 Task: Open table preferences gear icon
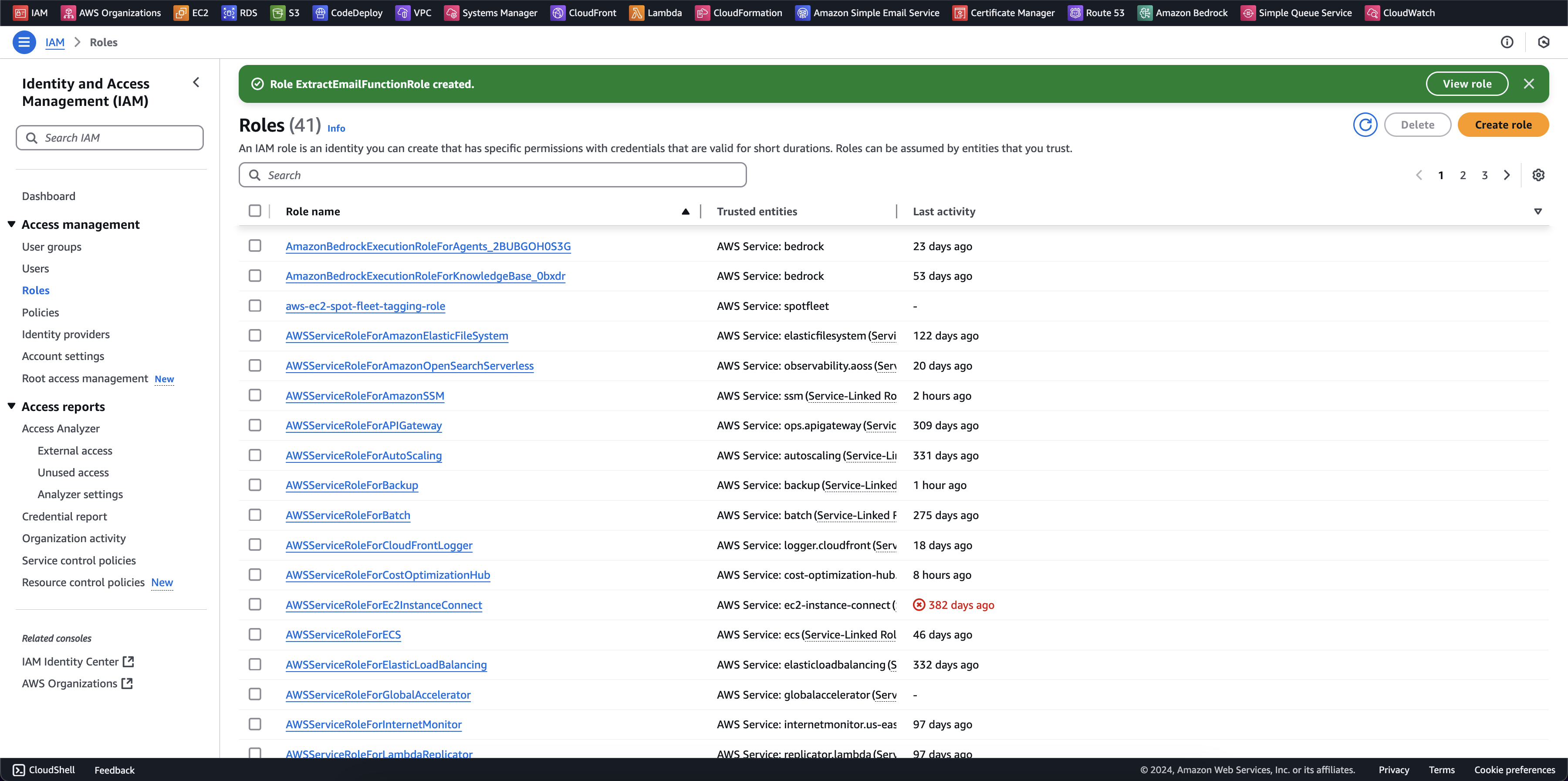[1538, 175]
